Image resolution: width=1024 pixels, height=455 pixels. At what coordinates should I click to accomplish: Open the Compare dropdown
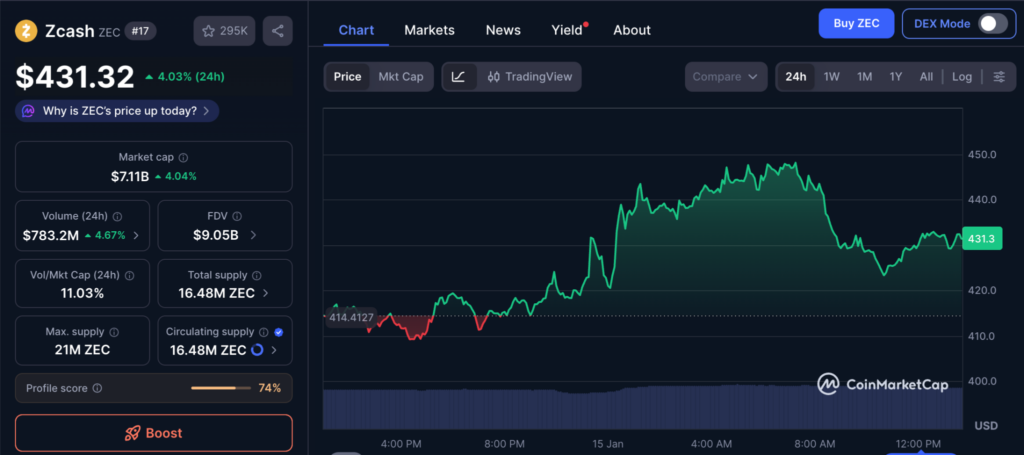726,77
